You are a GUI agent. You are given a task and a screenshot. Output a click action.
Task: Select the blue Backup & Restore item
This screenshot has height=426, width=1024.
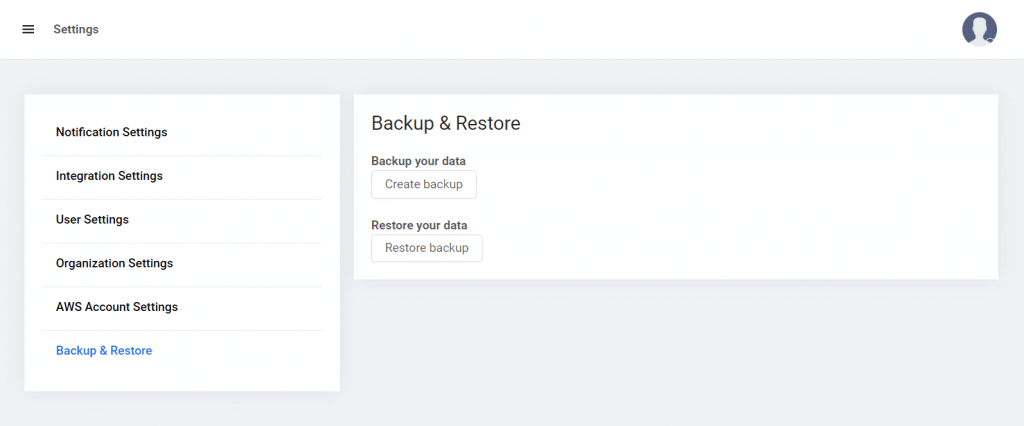tap(104, 351)
